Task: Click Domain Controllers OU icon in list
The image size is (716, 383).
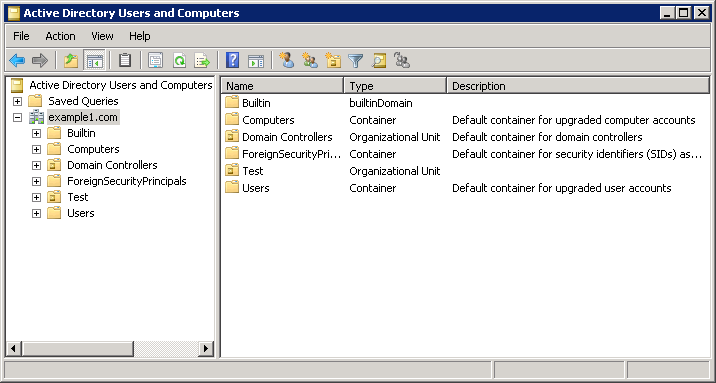Action: (232, 136)
